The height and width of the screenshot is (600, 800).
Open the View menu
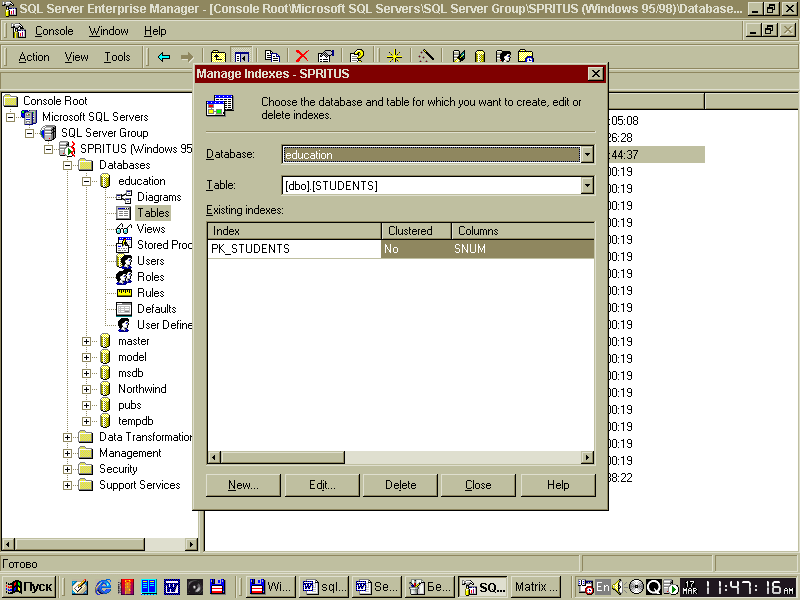pyautogui.click(x=77, y=57)
